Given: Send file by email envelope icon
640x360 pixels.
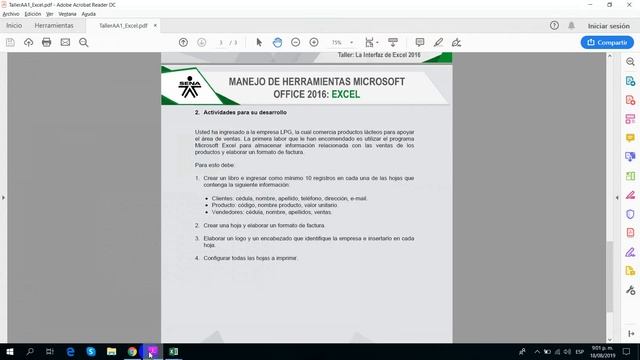Looking at the screenshot, I should coord(65,42).
